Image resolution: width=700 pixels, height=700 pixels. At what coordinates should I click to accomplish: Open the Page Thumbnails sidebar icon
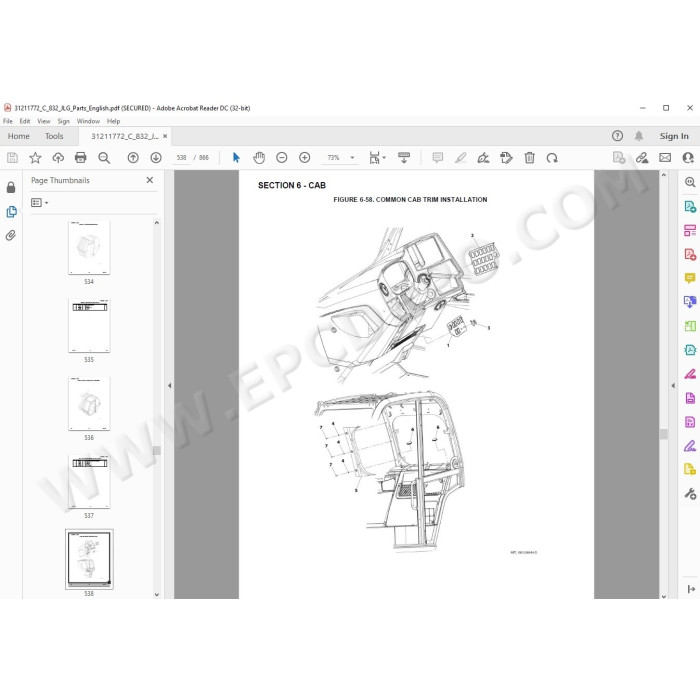tap(12, 212)
